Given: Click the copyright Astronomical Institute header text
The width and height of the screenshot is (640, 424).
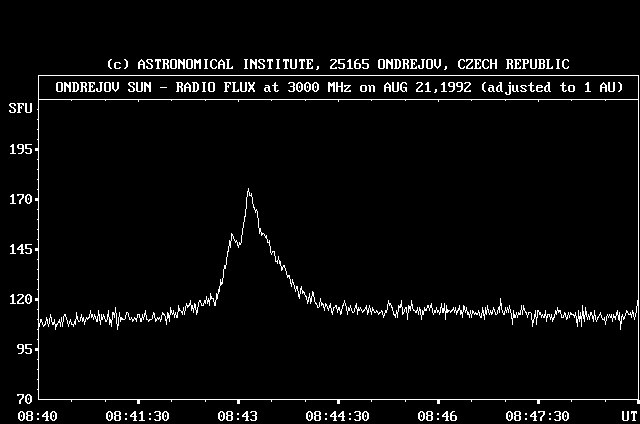Looking at the screenshot, I should point(338,64).
